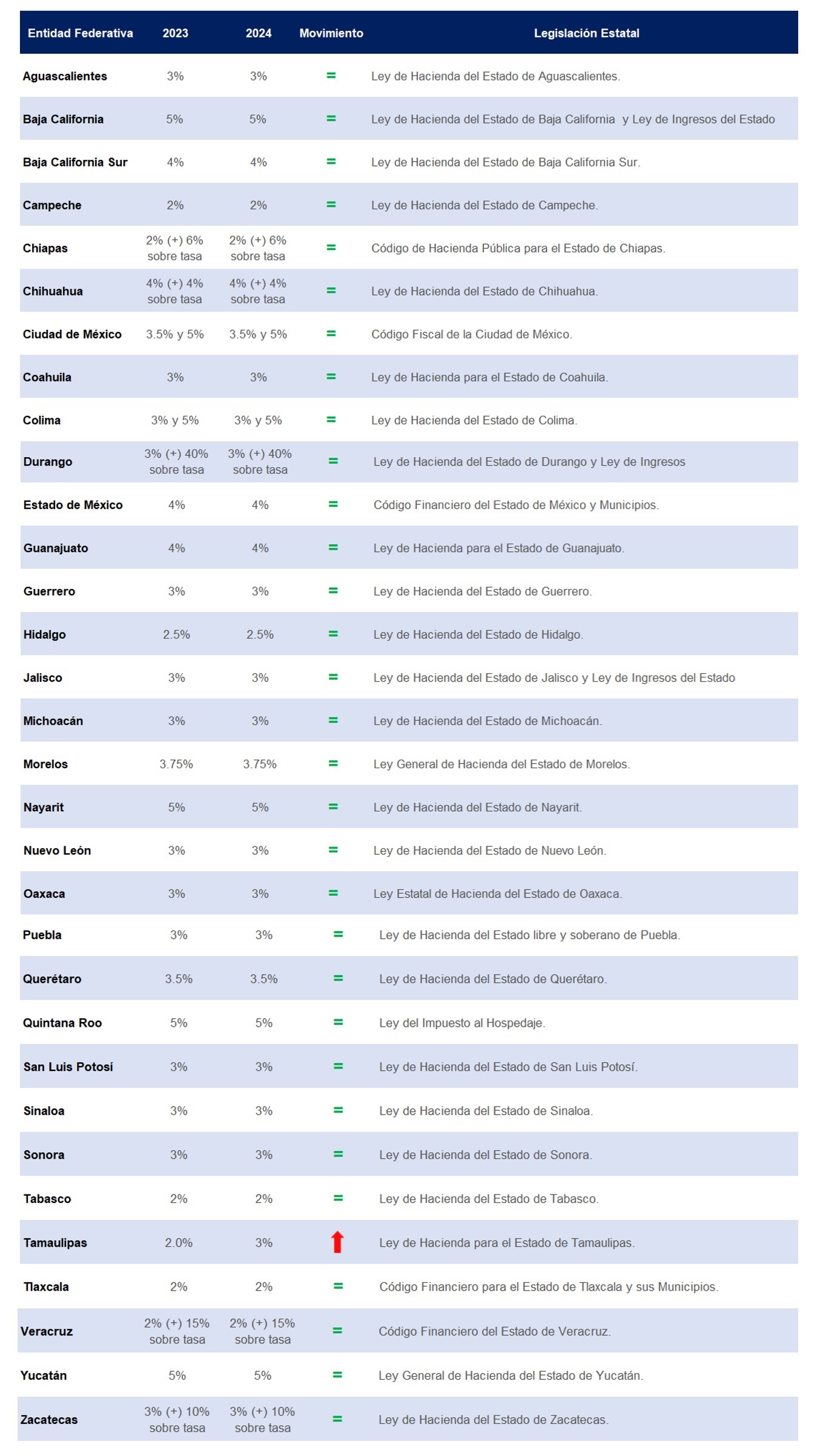Select the equals icon in Zacatecas row
Viewport: 820px width, 1456px height.
337,1419
